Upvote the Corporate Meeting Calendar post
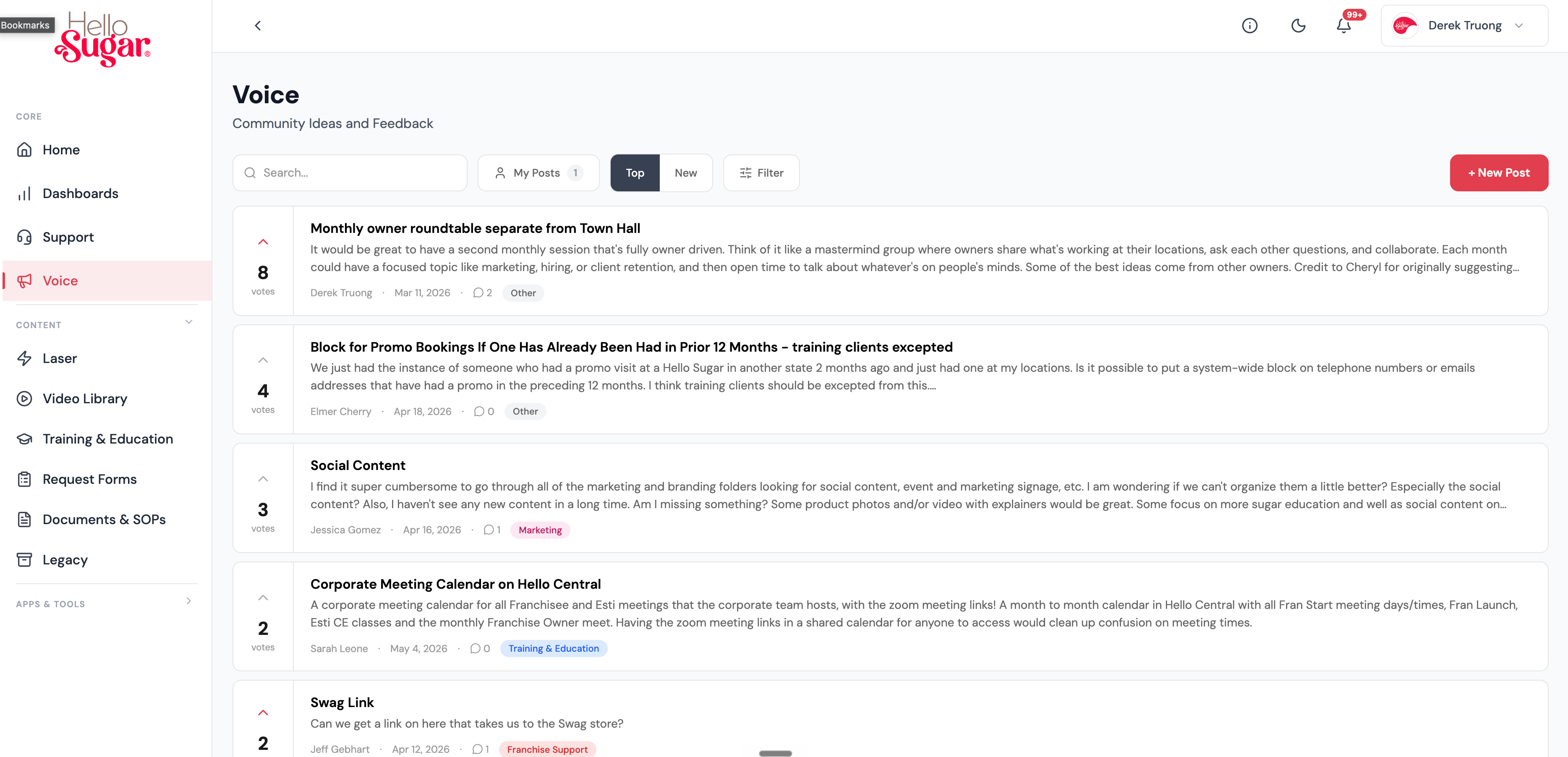 263,598
